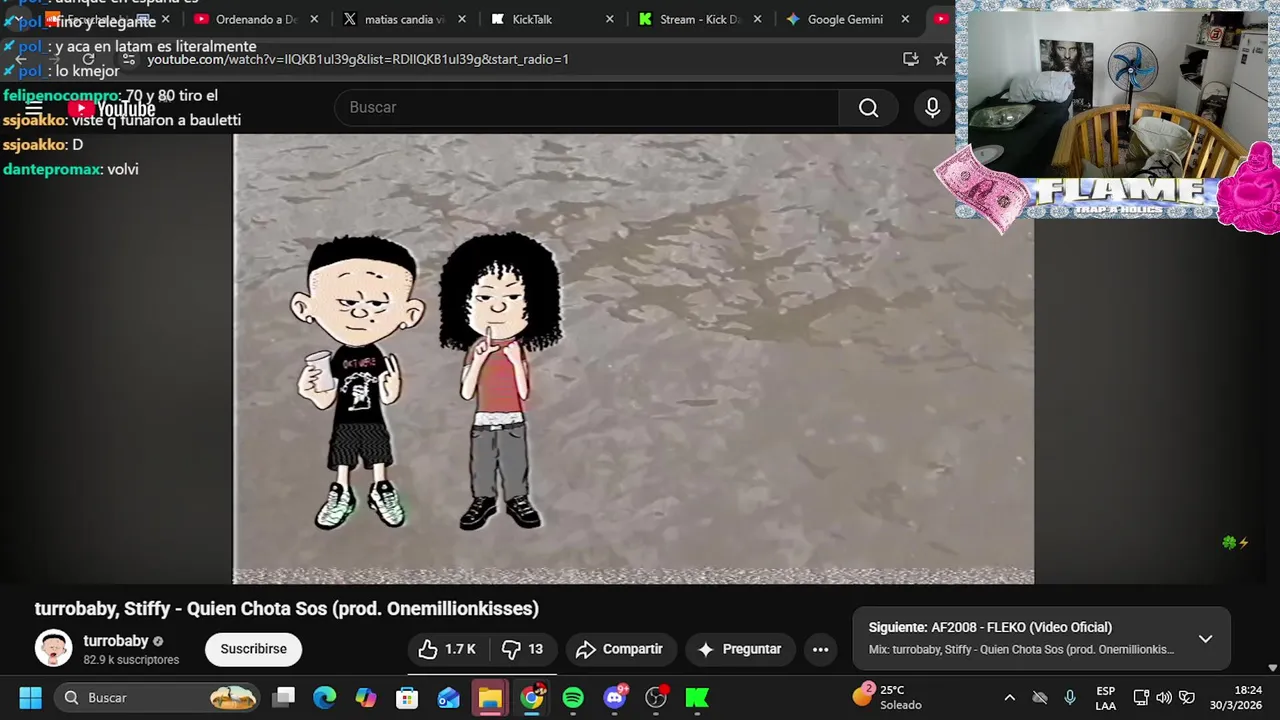The width and height of the screenshot is (1280, 720).
Task: Open Microsoft Store from taskbar
Action: [x=407, y=697]
